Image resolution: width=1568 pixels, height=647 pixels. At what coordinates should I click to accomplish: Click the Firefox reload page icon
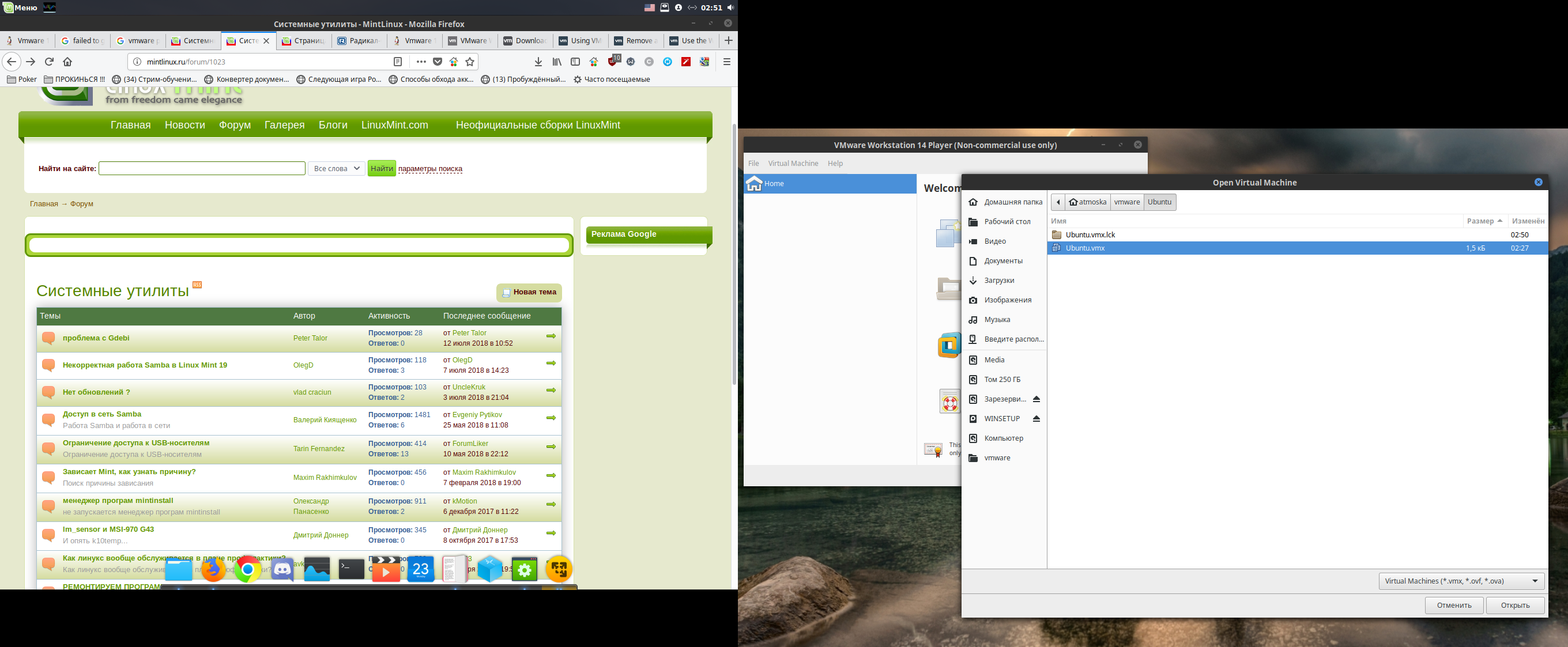pyautogui.click(x=50, y=62)
